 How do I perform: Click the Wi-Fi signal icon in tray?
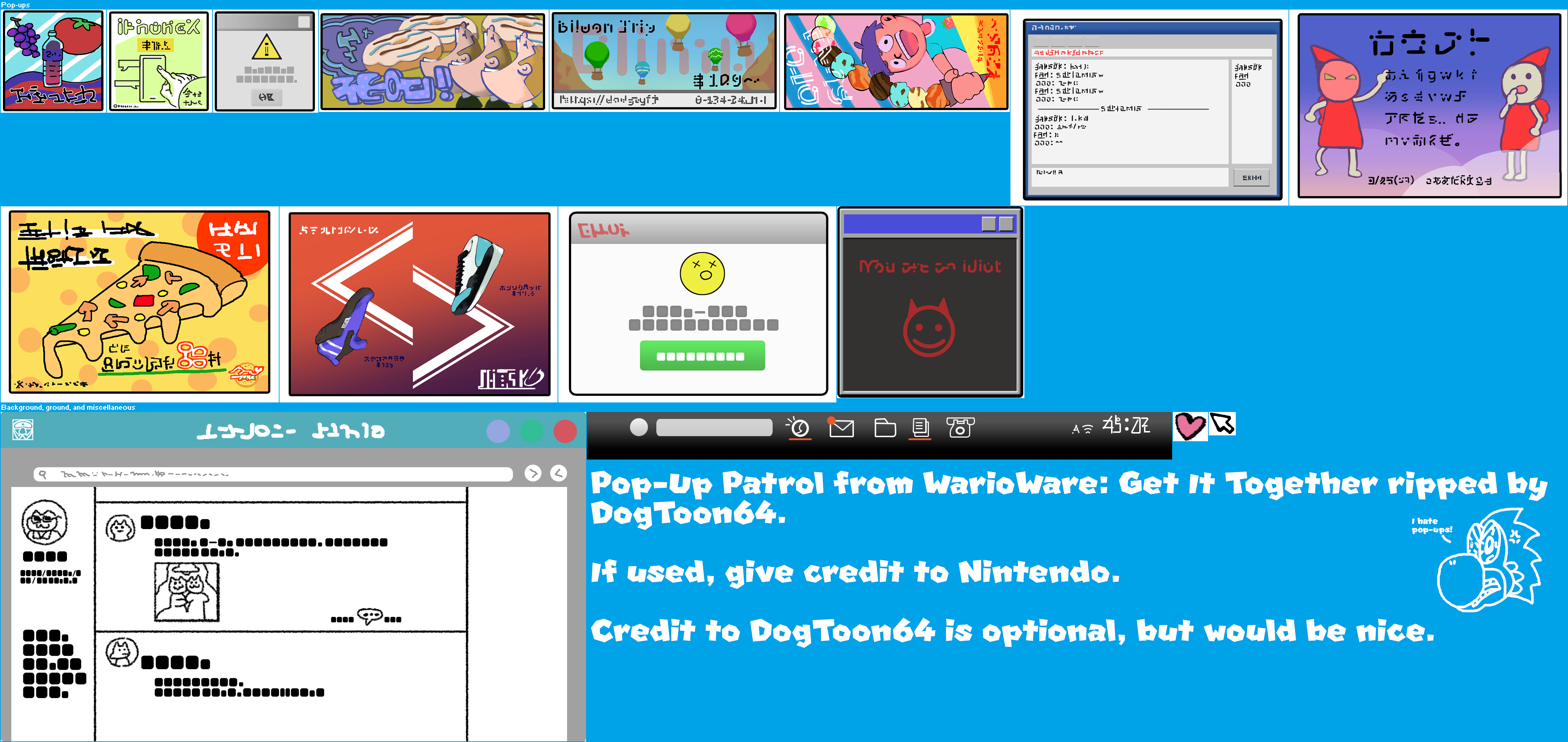1087,429
